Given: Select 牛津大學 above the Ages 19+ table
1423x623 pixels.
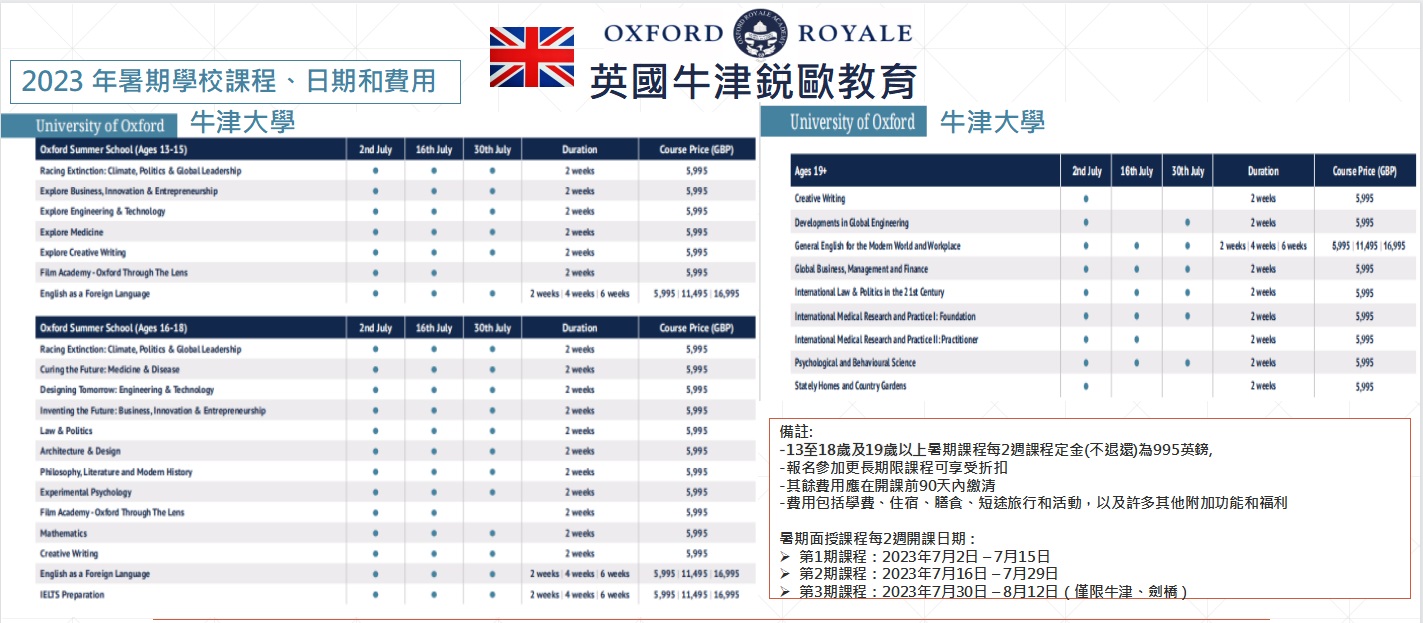Looking at the screenshot, I should click(x=992, y=122).
